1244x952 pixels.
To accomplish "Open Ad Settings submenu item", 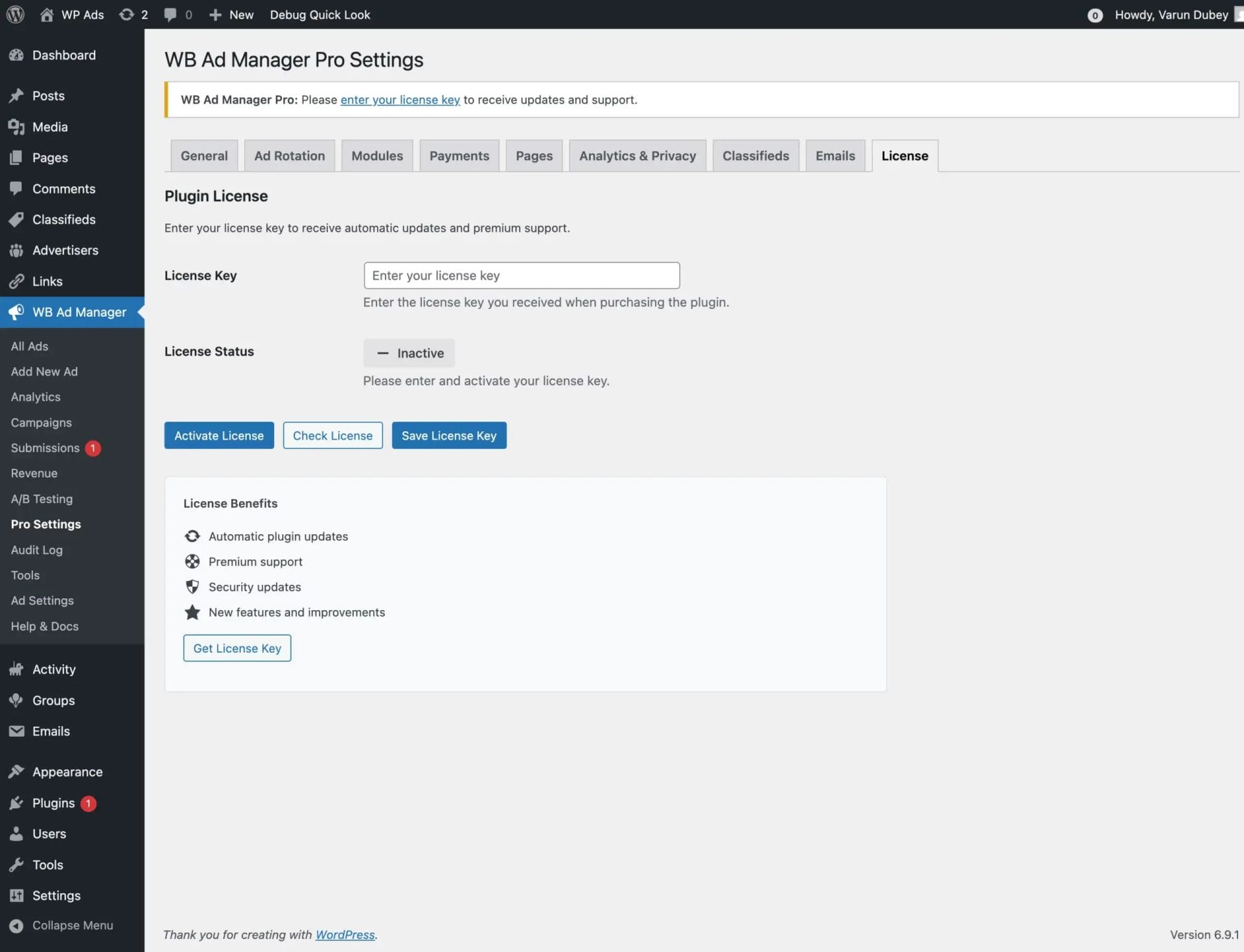I will (x=42, y=600).
